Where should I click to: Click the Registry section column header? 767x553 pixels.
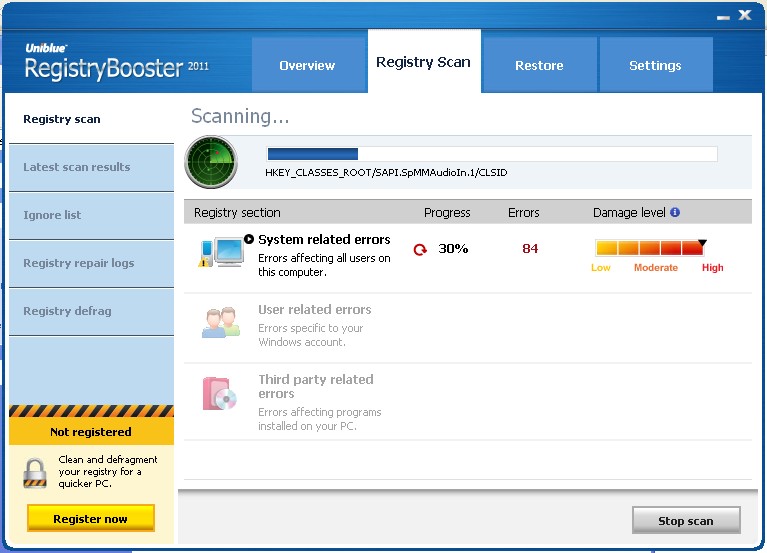[x=237, y=213]
